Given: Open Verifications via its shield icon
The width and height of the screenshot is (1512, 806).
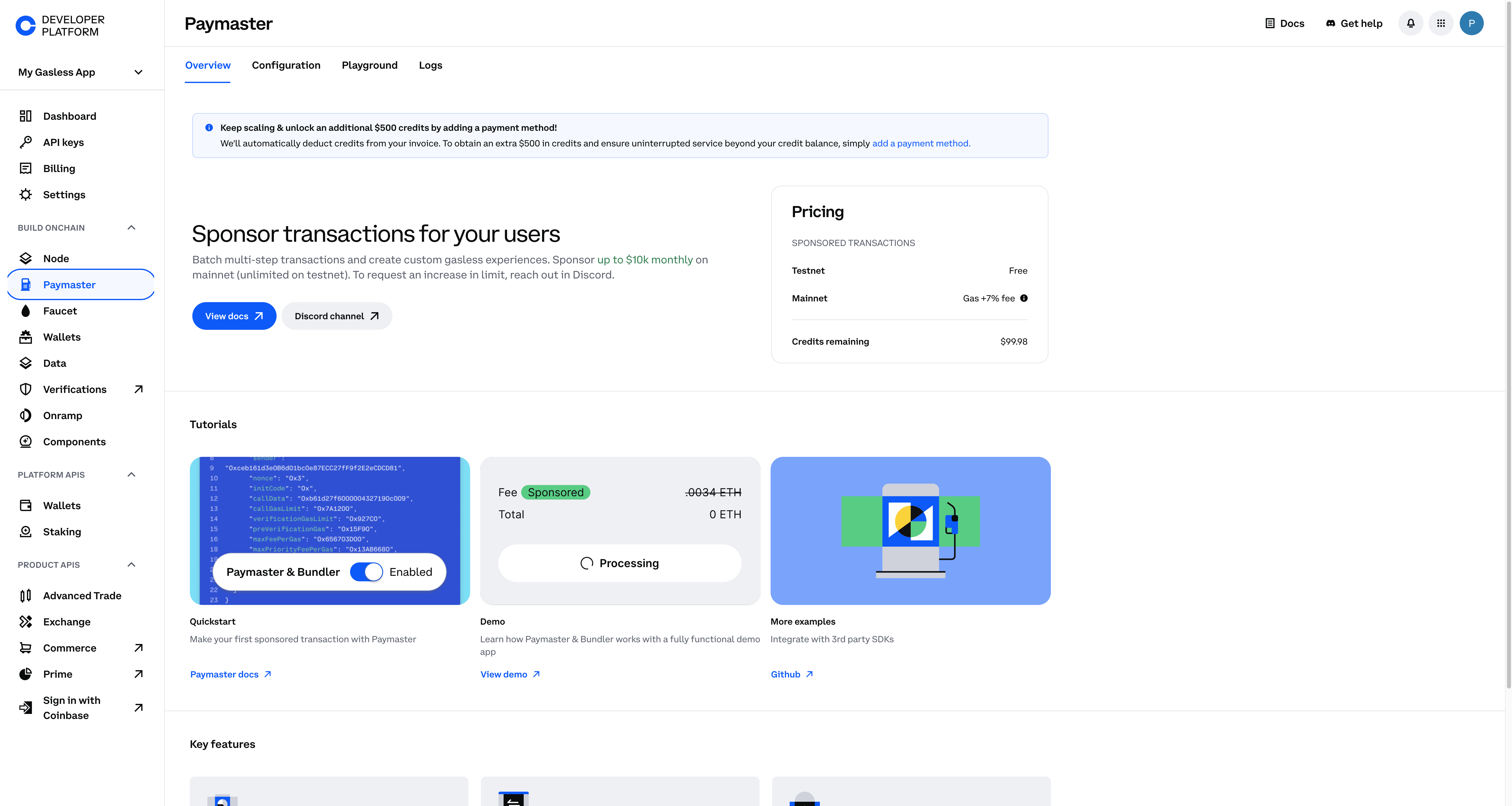Looking at the screenshot, I should (x=26, y=389).
